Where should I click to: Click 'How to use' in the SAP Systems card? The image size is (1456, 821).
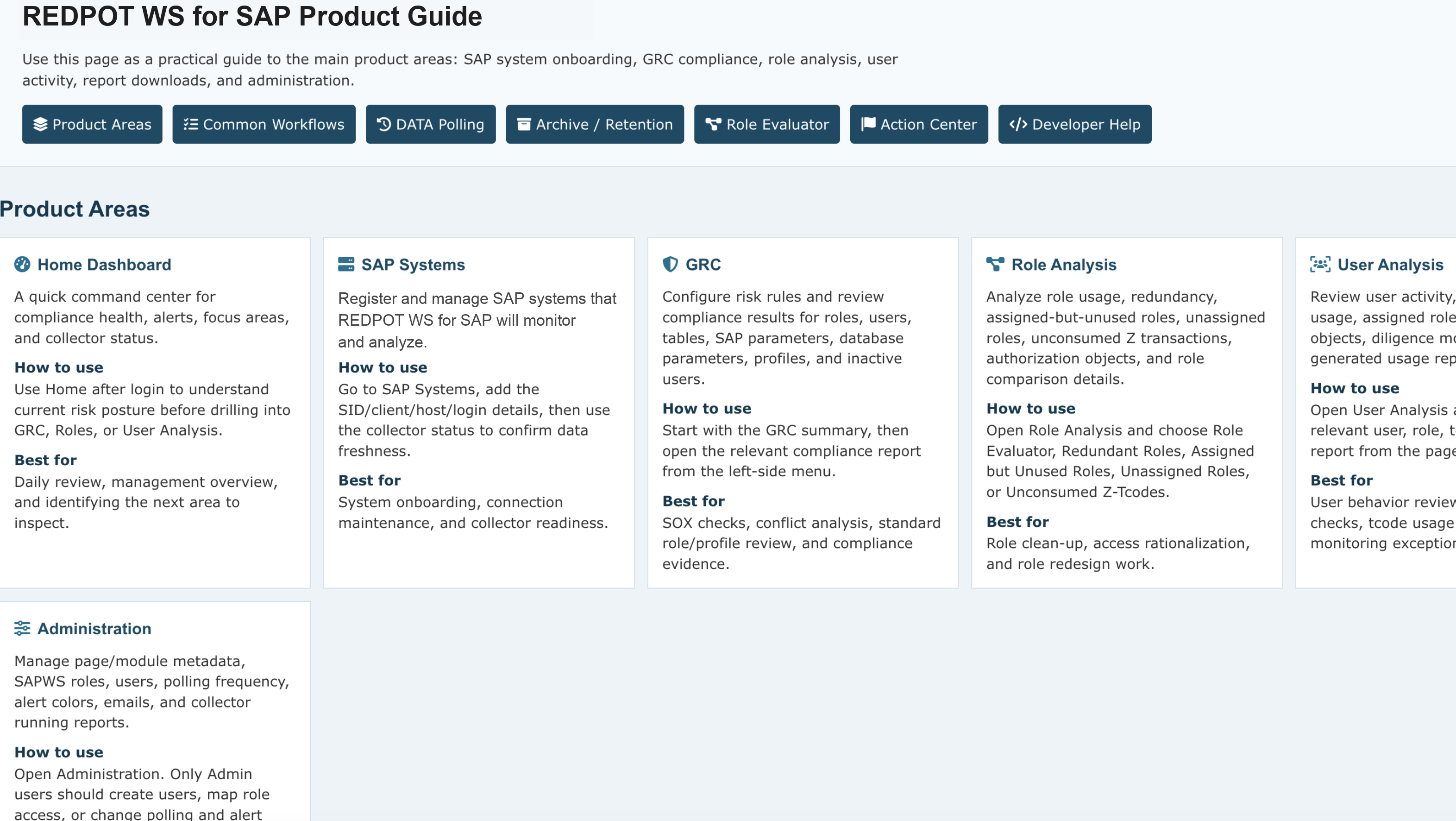[383, 367]
